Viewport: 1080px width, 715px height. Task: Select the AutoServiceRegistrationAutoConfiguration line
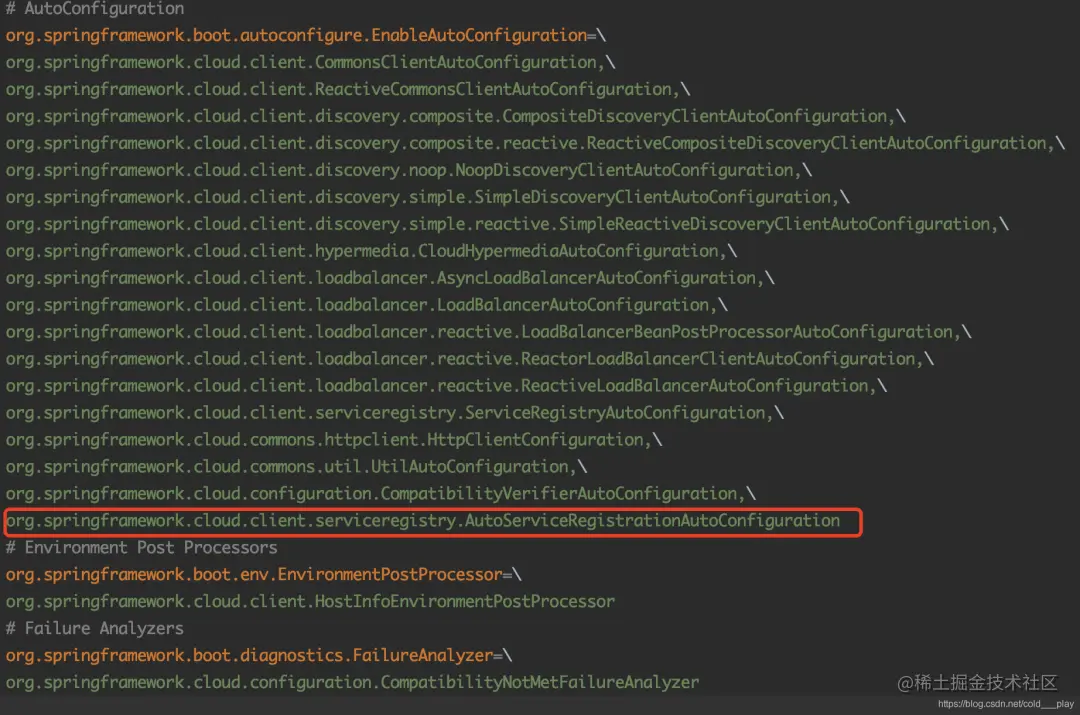423,521
